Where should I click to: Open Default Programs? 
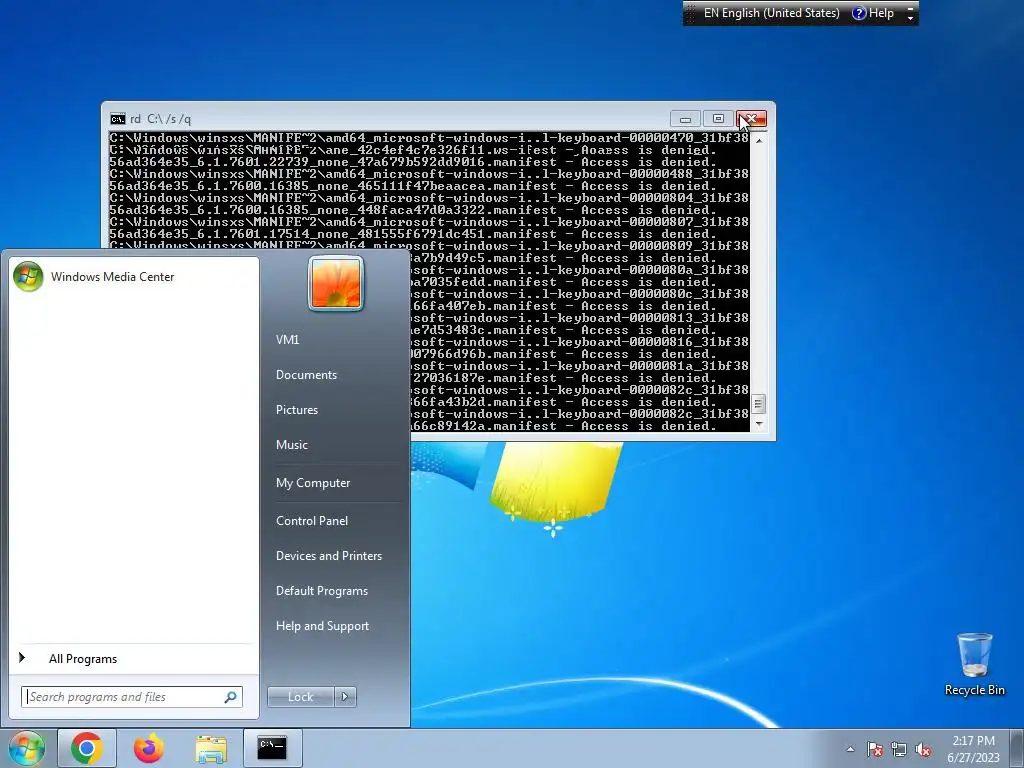(x=321, y=591)
